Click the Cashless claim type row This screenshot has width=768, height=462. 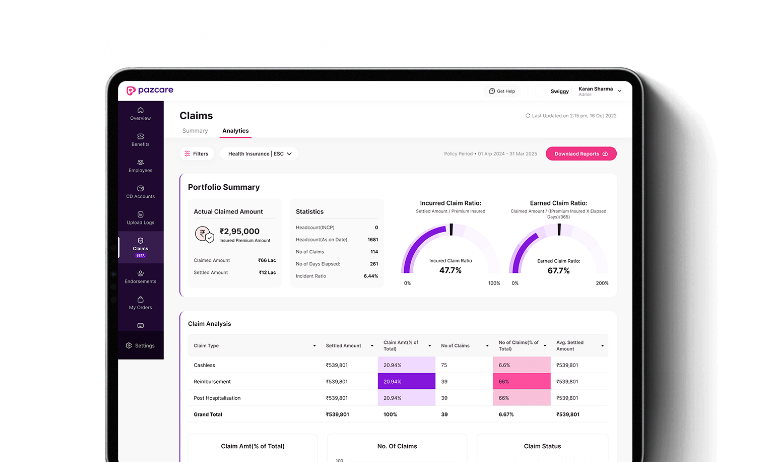pyautogui.click(x=398, y=365)
